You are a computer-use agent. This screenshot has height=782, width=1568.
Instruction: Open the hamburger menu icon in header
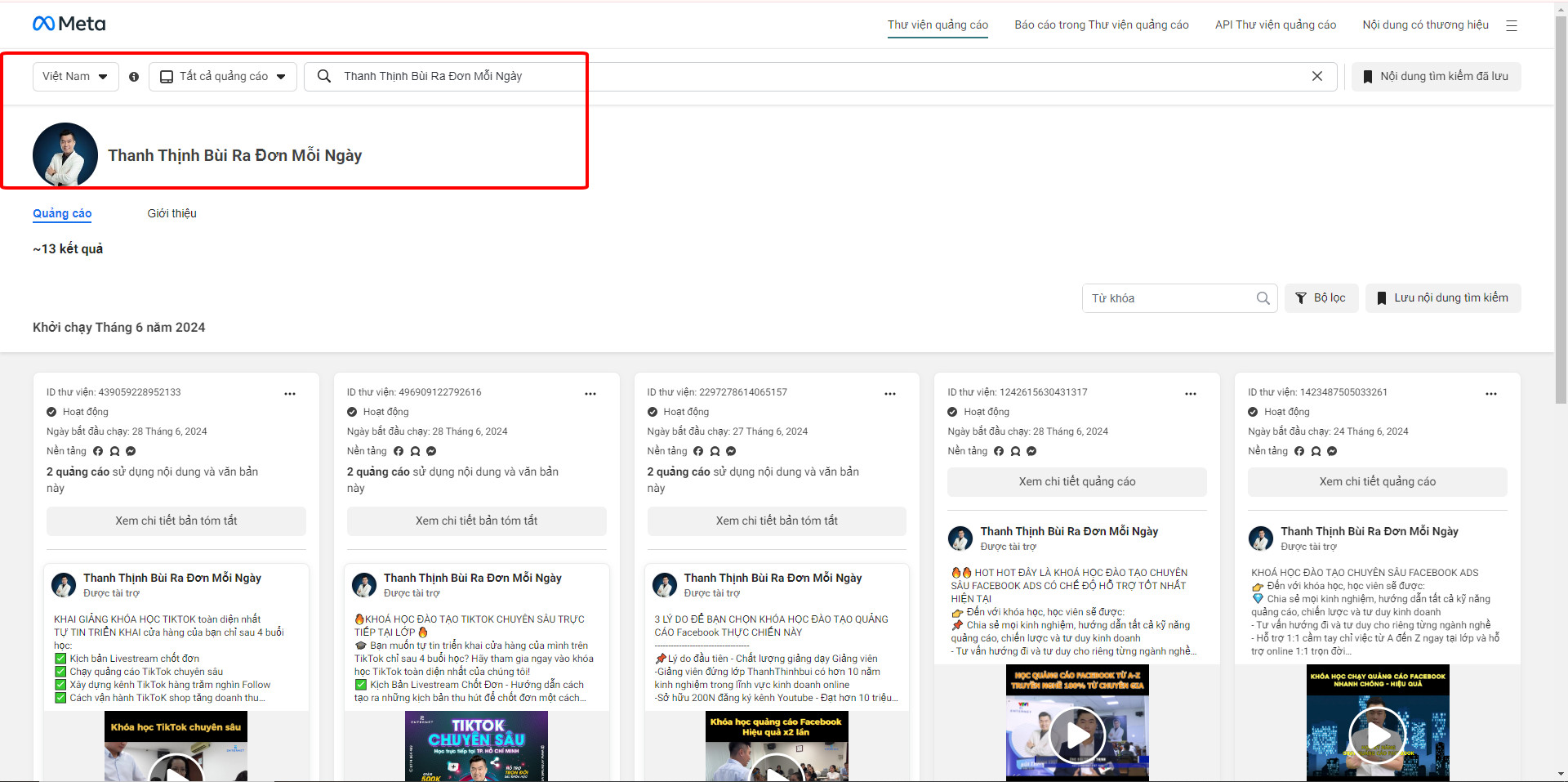click(x=1512, y=25)
